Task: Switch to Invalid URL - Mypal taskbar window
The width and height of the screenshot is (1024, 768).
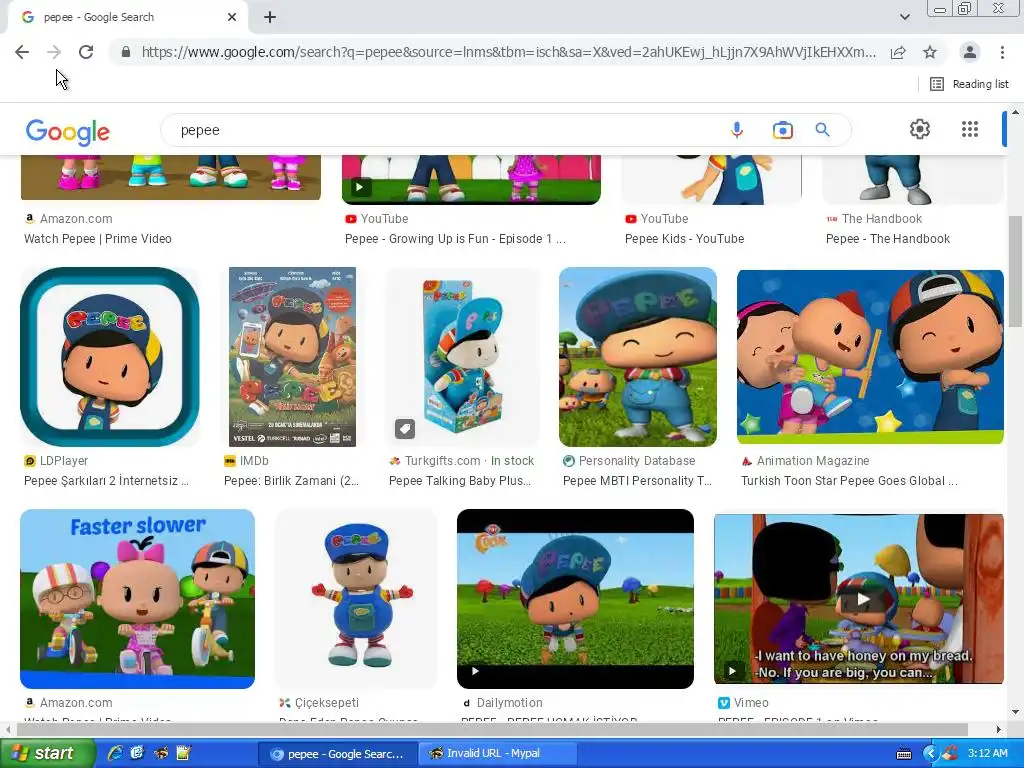Action: pos(498,754)
